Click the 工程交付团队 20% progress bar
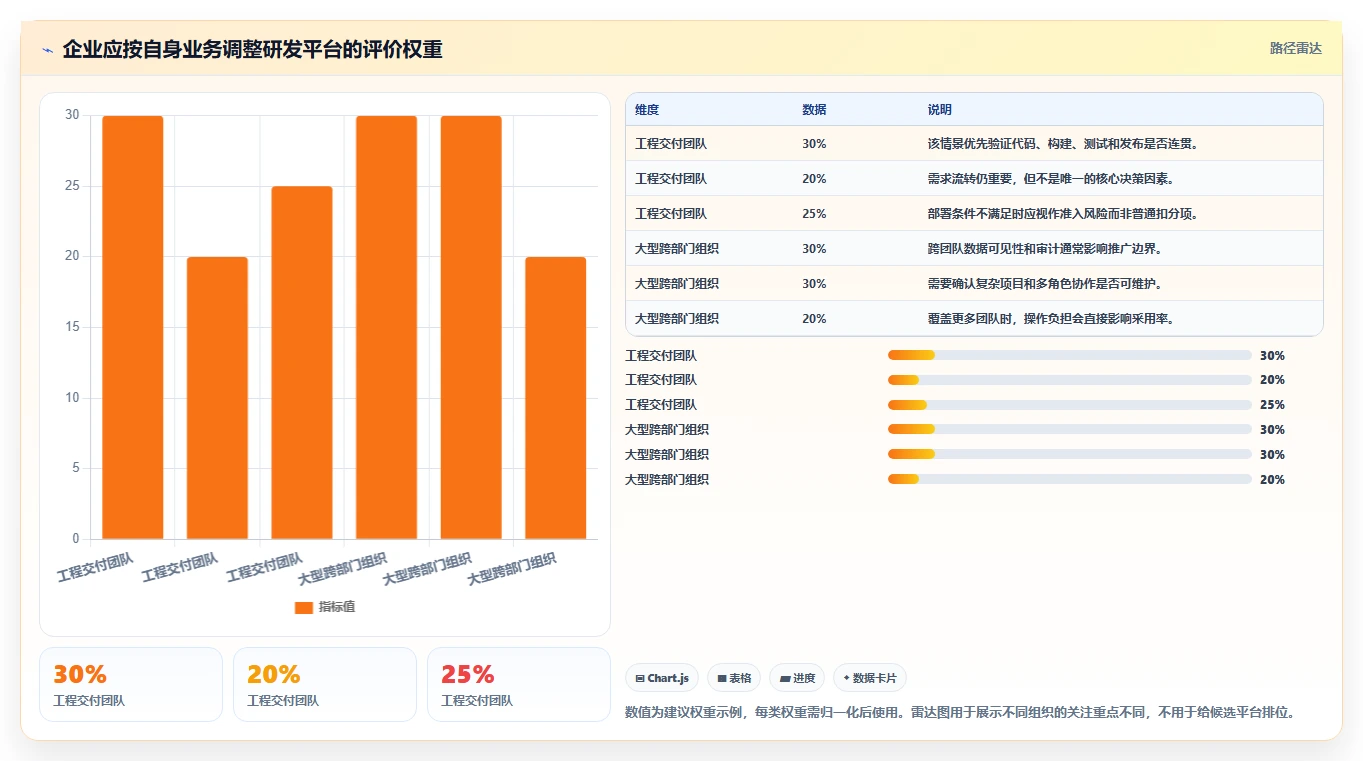1363x761 pixels. tap(1070, 380)
